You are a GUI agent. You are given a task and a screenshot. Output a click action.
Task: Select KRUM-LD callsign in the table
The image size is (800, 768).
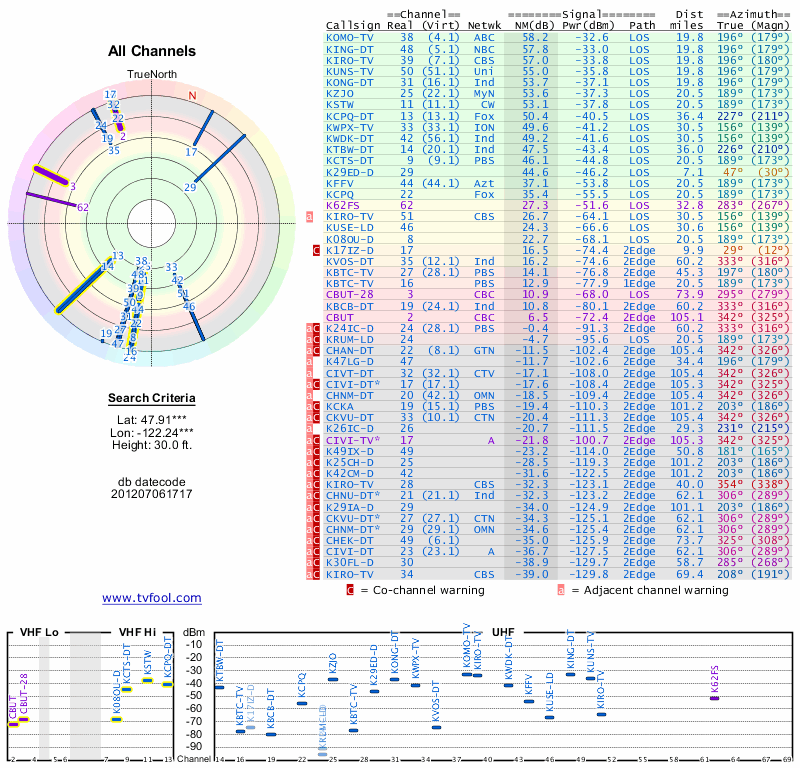[x=349, y=339]
